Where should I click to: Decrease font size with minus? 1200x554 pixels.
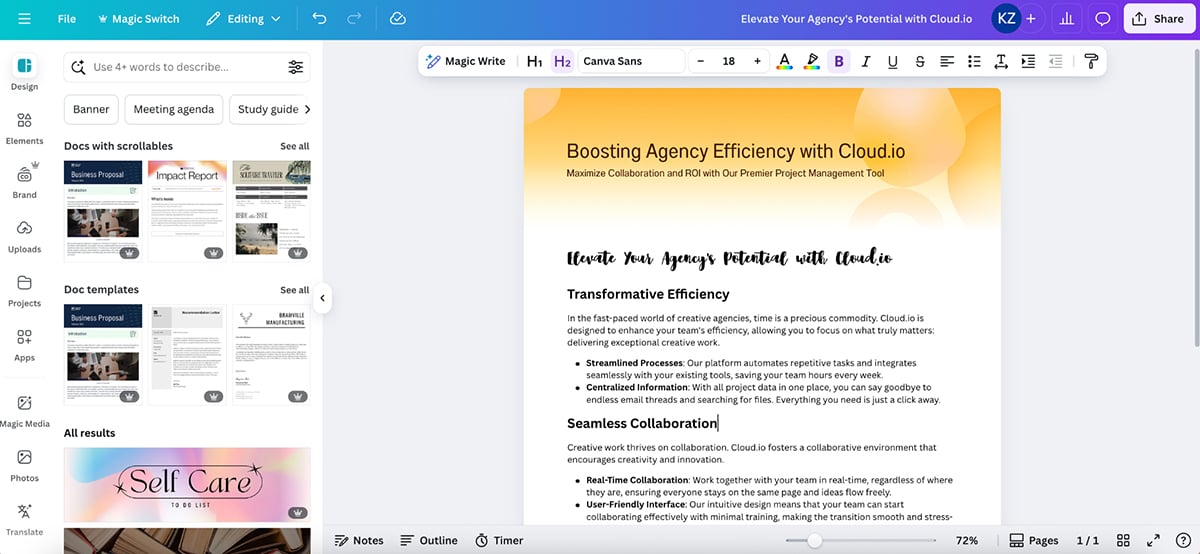tap(700, 61)
